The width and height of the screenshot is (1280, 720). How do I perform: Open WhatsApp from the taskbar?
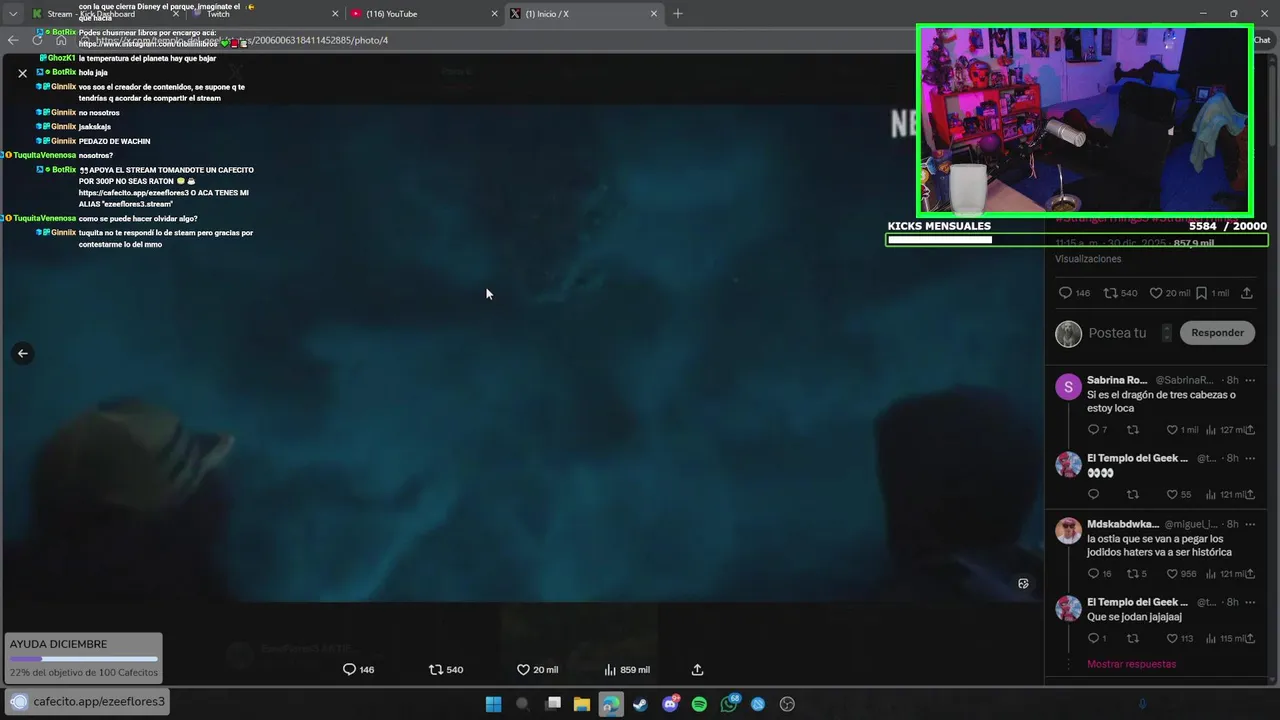tap(729, 704)
